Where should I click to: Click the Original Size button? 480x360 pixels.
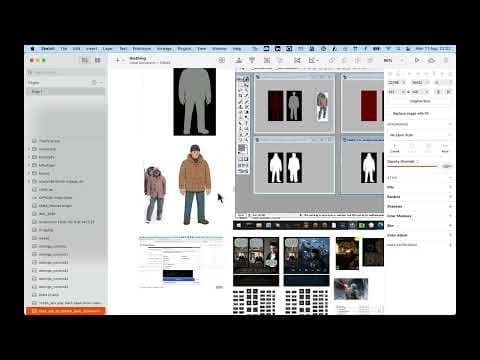pos(420,101)
